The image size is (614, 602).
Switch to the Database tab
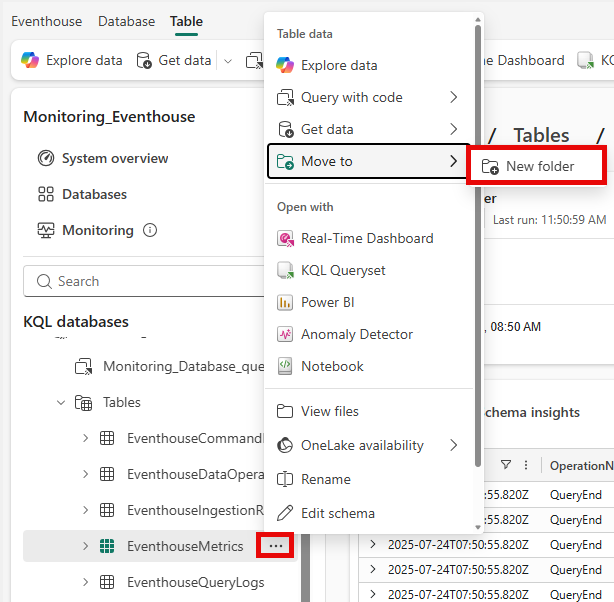[x=126, y=21]
